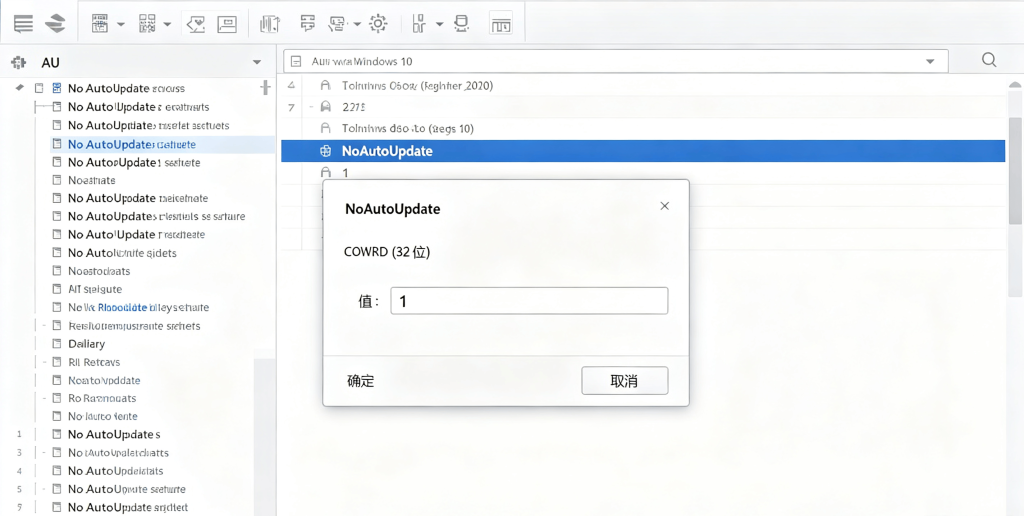
Task: Click the boxed column-view toolbar icon
Action: click(x=501, y=24)
